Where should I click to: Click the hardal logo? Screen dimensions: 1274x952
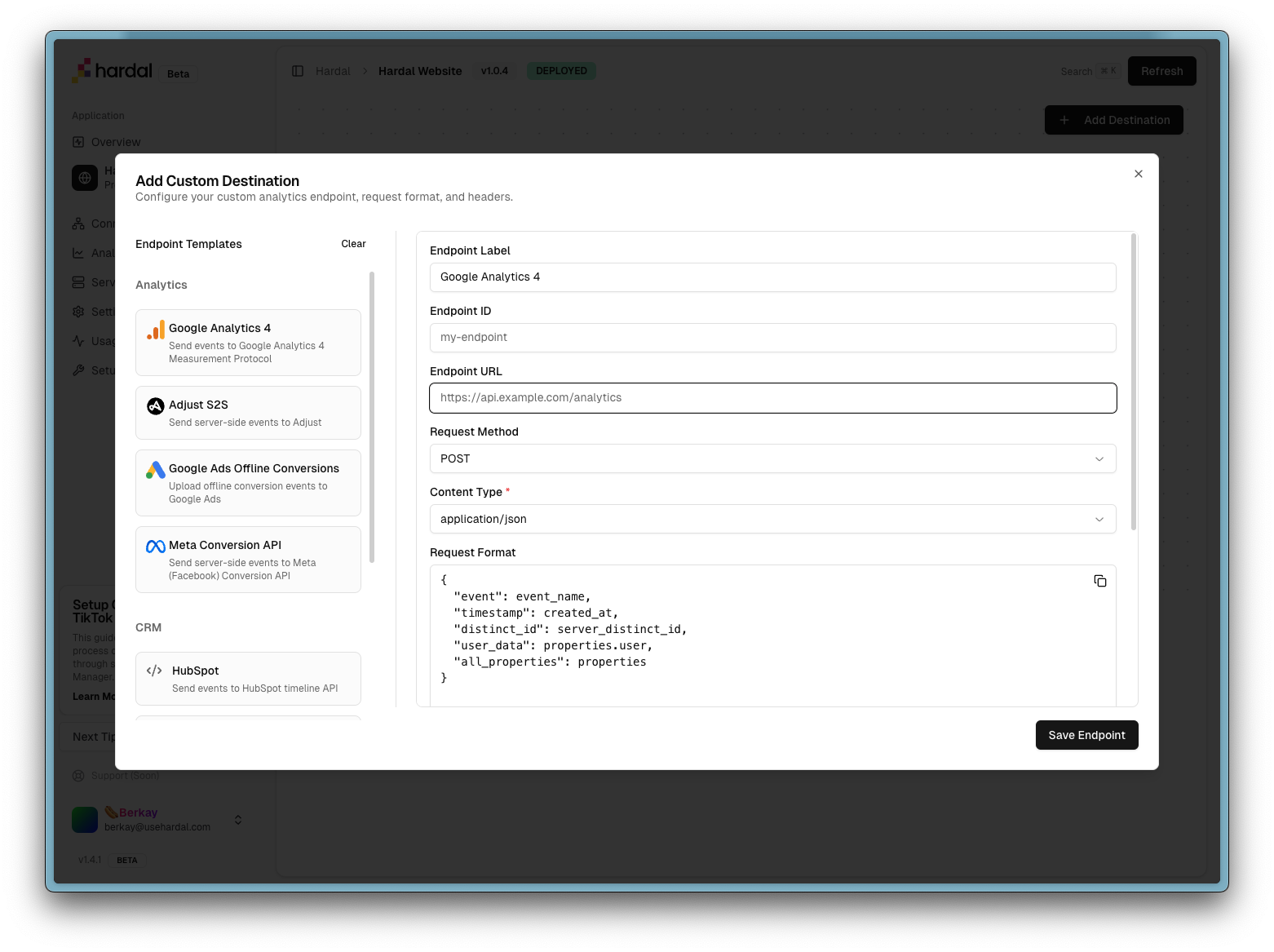(x=113, y=71)
